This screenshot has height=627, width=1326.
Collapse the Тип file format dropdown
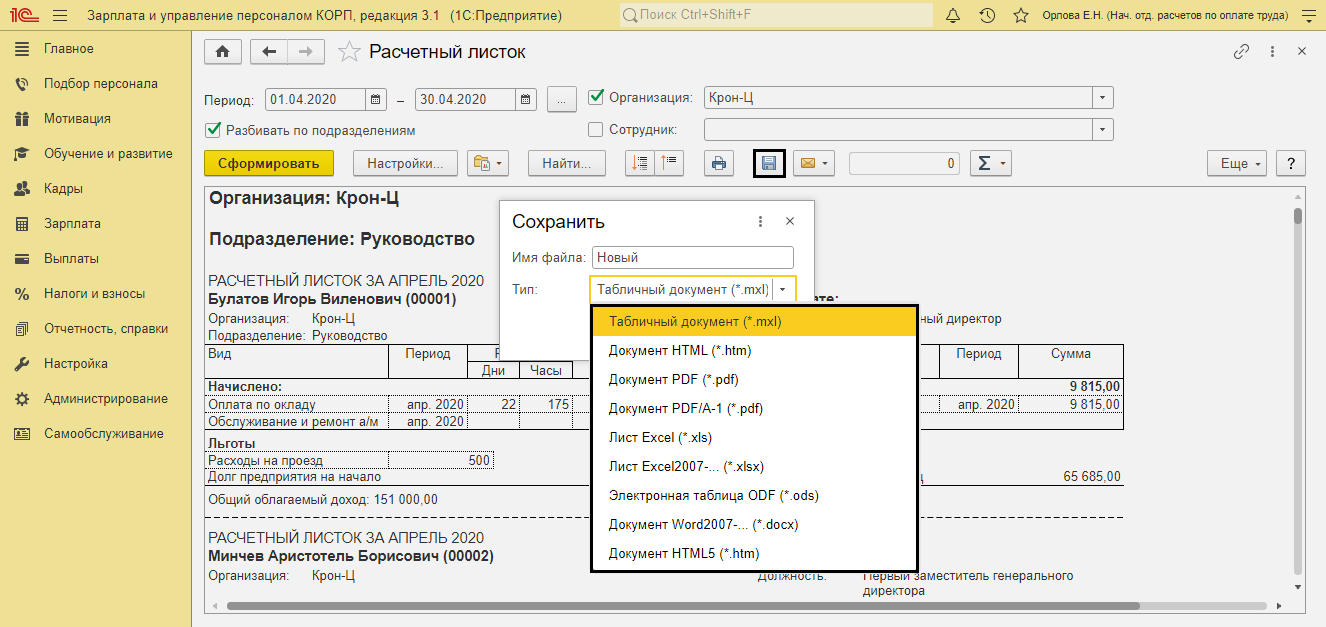coord(783,289)
